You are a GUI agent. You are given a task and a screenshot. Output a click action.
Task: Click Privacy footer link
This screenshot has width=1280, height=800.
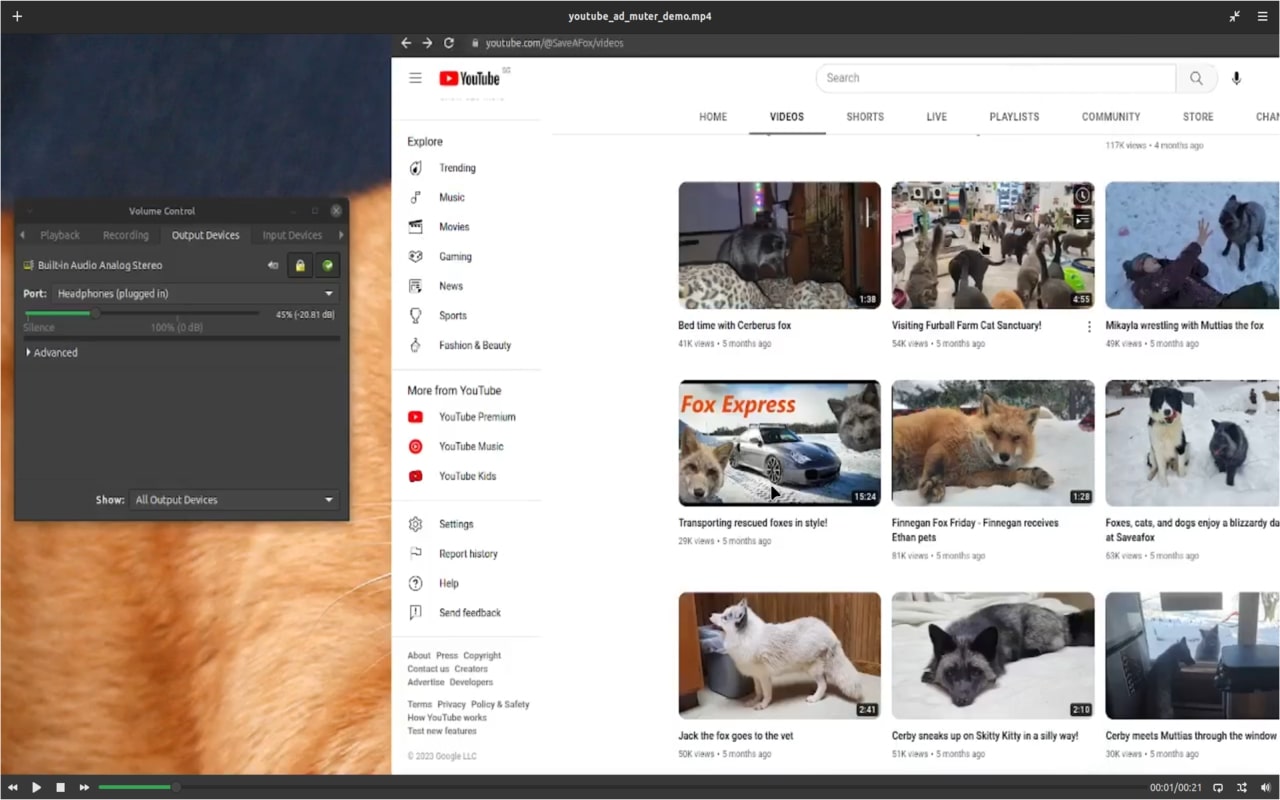pyautogui.click(x=451, y=705)
